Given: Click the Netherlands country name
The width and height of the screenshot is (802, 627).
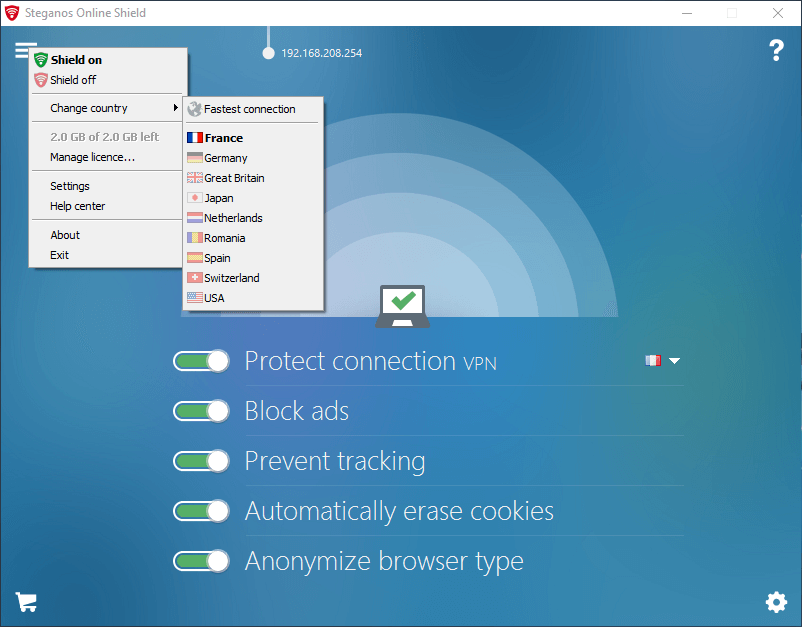Looking at the screenshot, I should pyautogui.click(x=233, y=218).
